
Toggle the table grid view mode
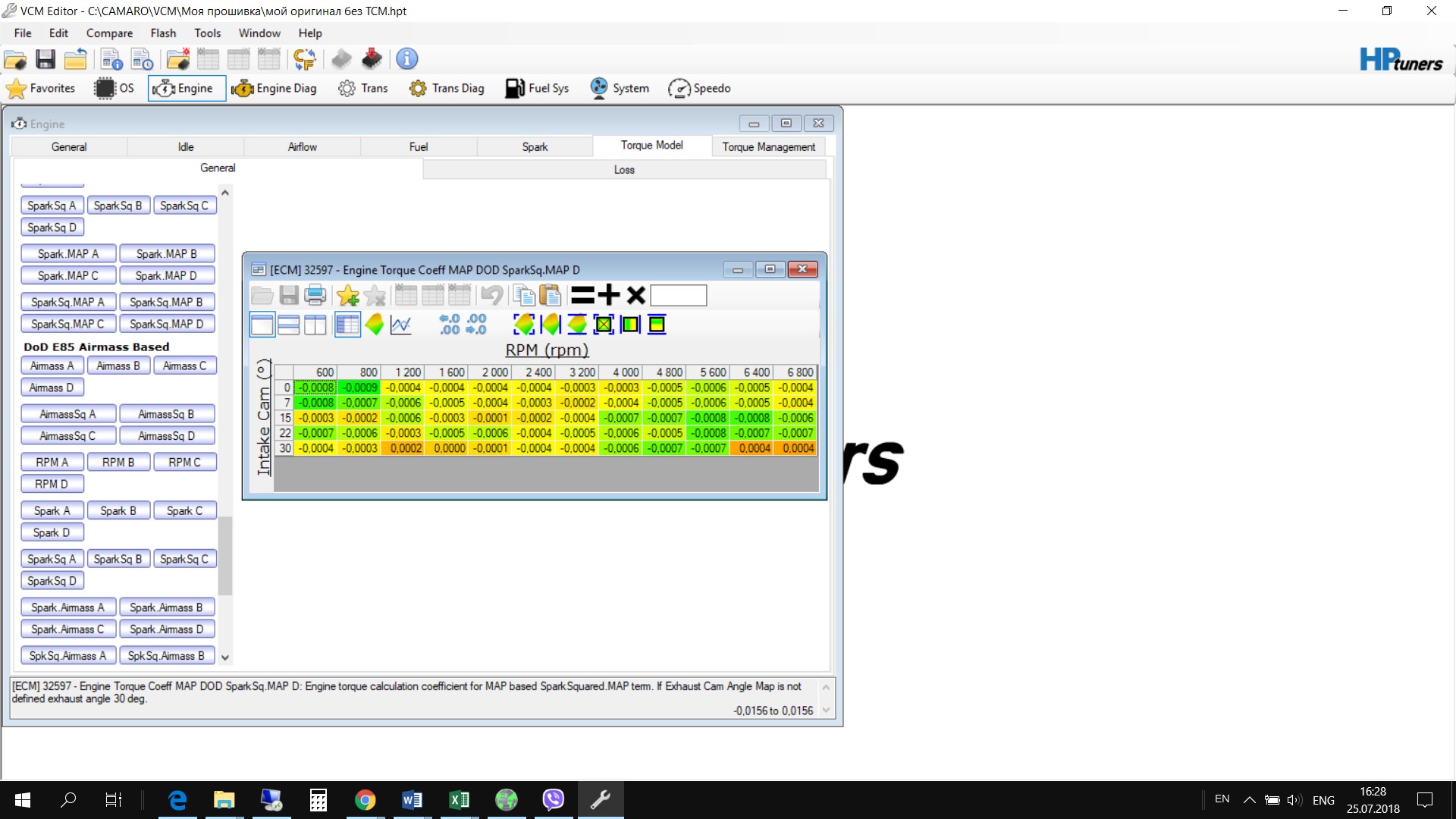(347, 325)
